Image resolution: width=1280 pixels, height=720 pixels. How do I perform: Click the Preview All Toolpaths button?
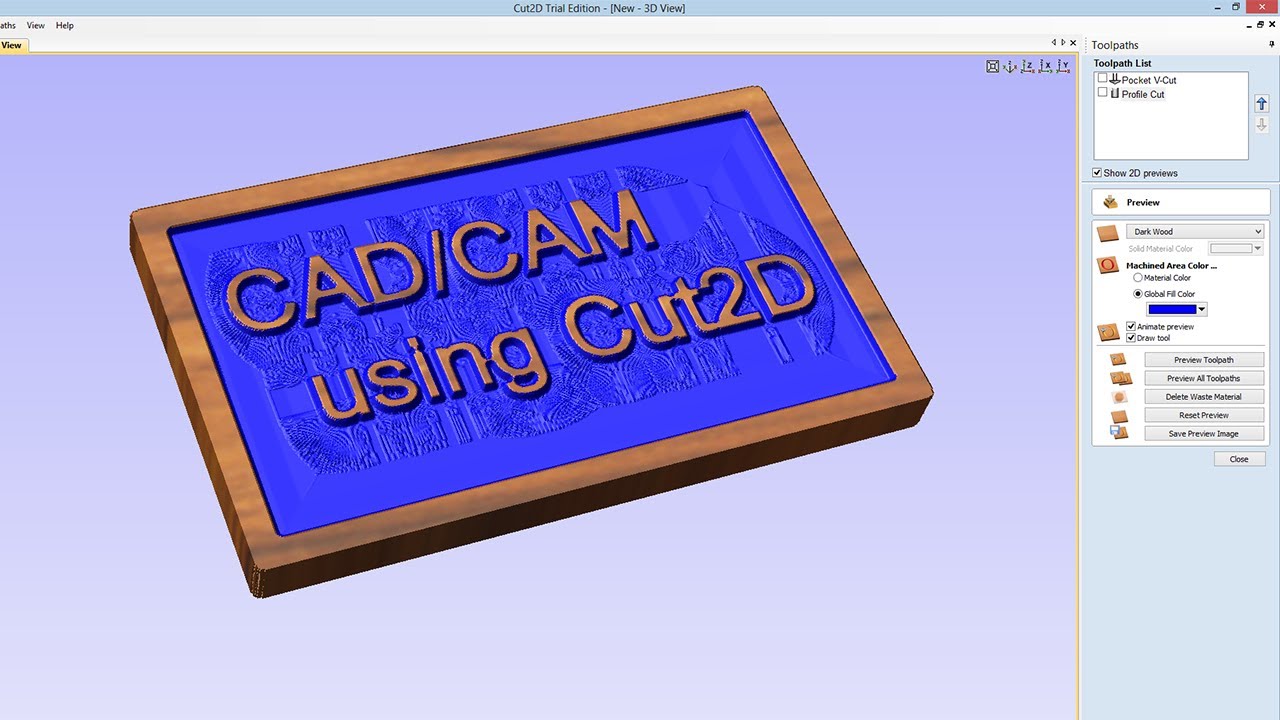(x=1204, y=378)
